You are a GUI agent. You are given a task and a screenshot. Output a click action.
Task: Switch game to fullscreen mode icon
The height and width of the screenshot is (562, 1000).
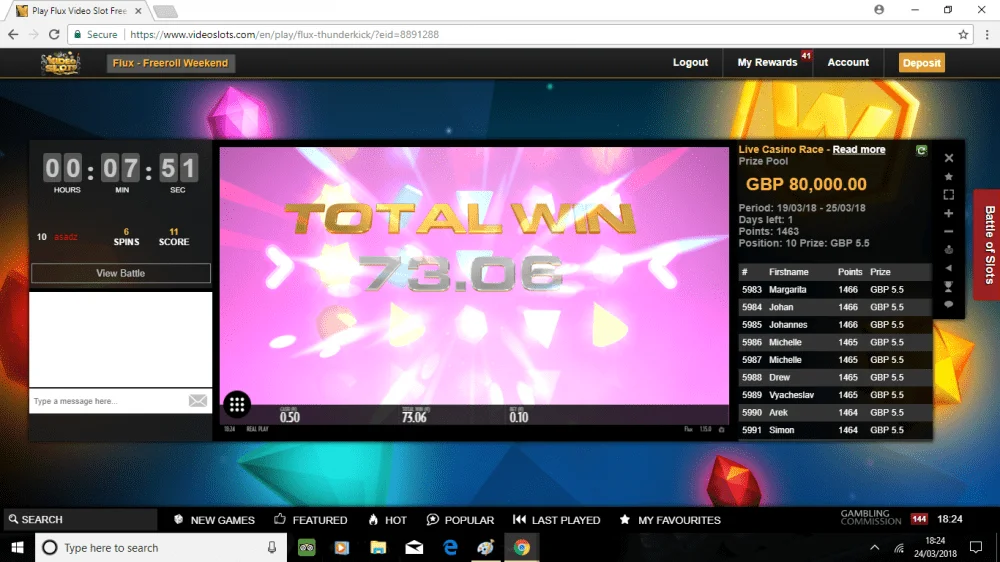coord(949,195)
